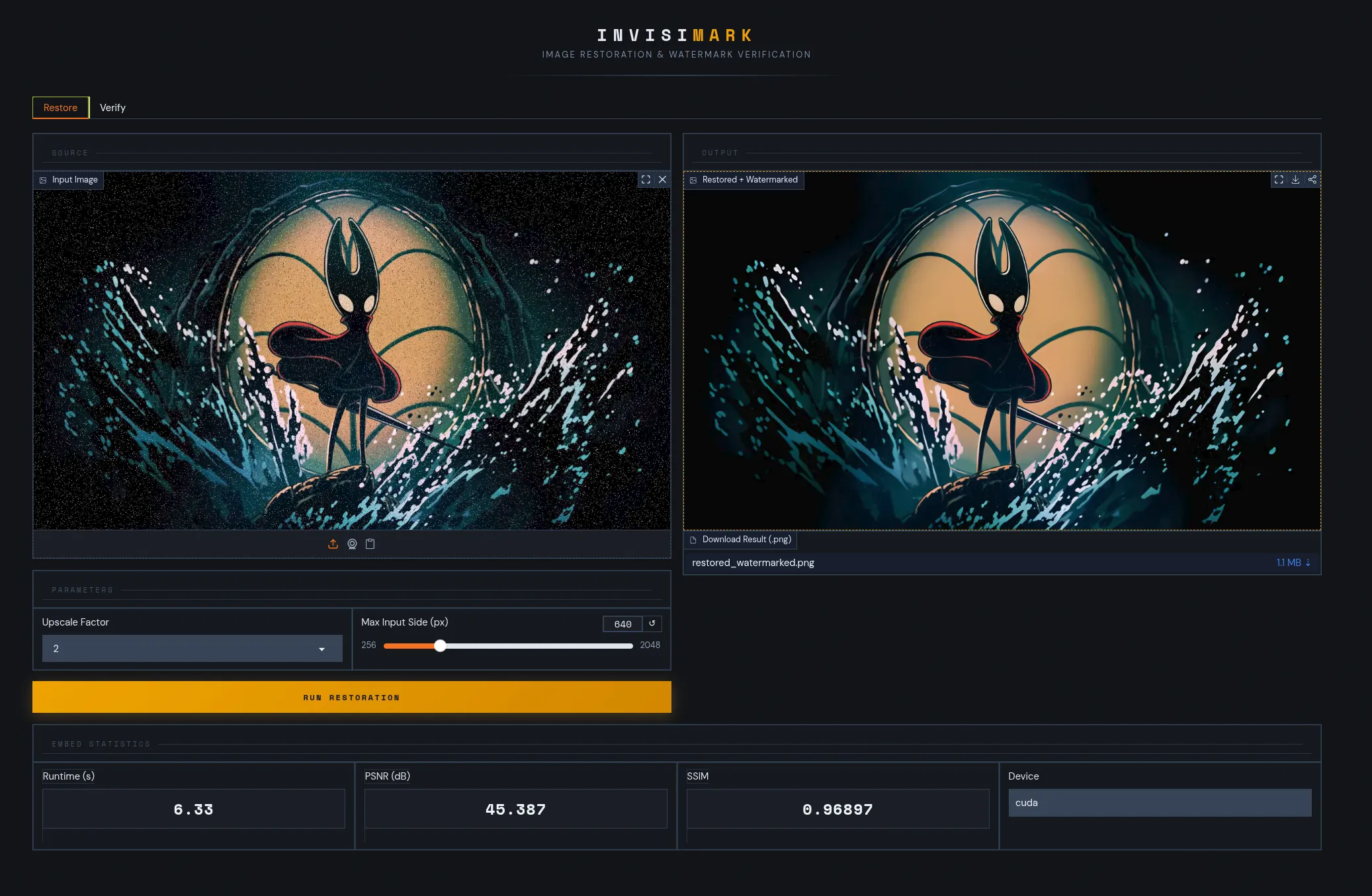1372x896 pixels.
Task: Open the Upscale Factor dropdown
Action: point(193,649)
